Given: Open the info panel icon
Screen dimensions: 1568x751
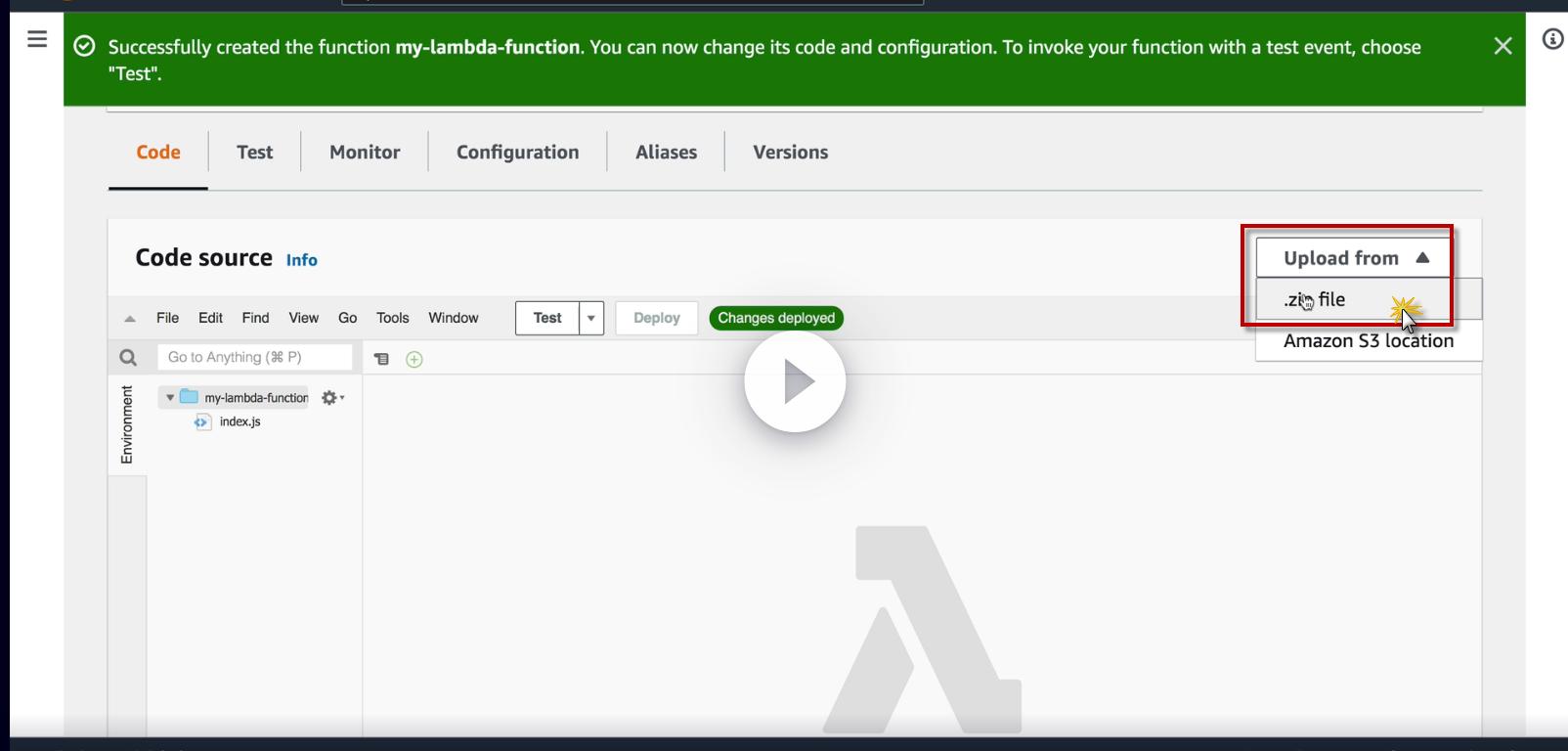Looking at the screenshot, I should (x=1552, y=39).
